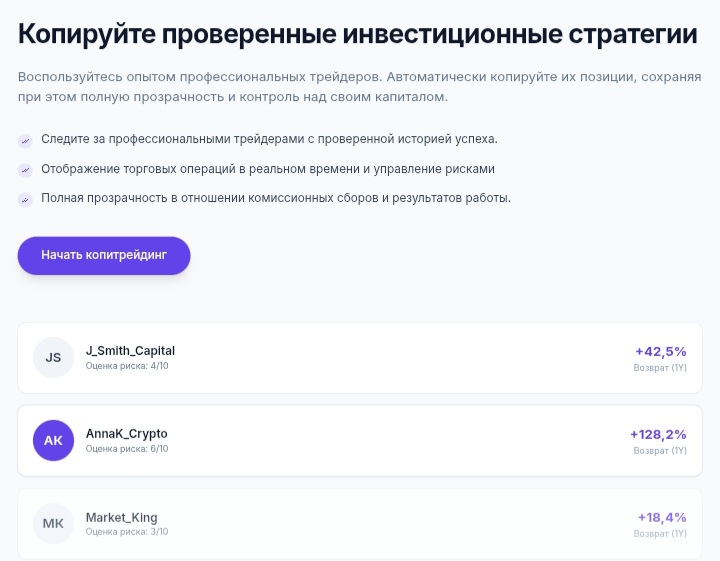Image resolution: width=720 pixels, height=561 pixels.
Task: Click risk rating 3/10 text
Action: [x=127, y=532]
